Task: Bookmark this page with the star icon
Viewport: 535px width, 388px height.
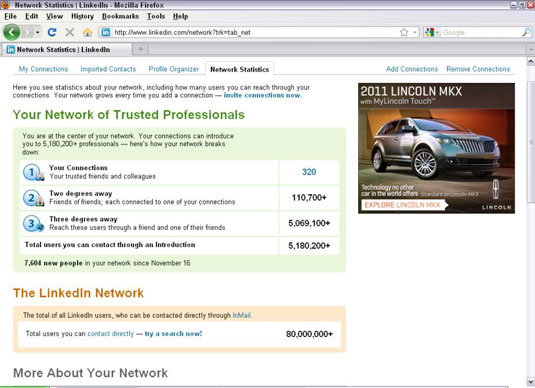Action: coord(404,32)
